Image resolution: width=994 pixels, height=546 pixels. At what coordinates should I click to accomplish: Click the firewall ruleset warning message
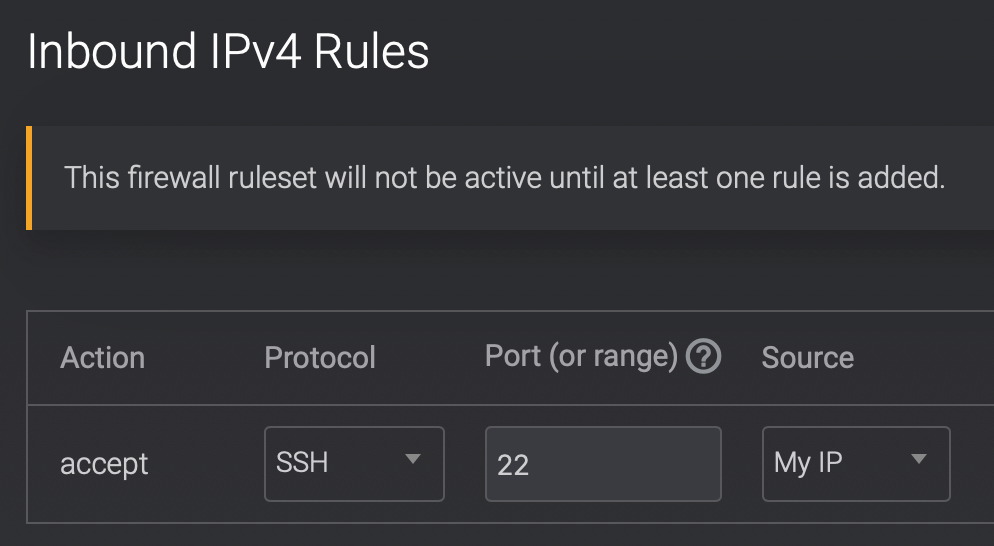click(504, 179)
